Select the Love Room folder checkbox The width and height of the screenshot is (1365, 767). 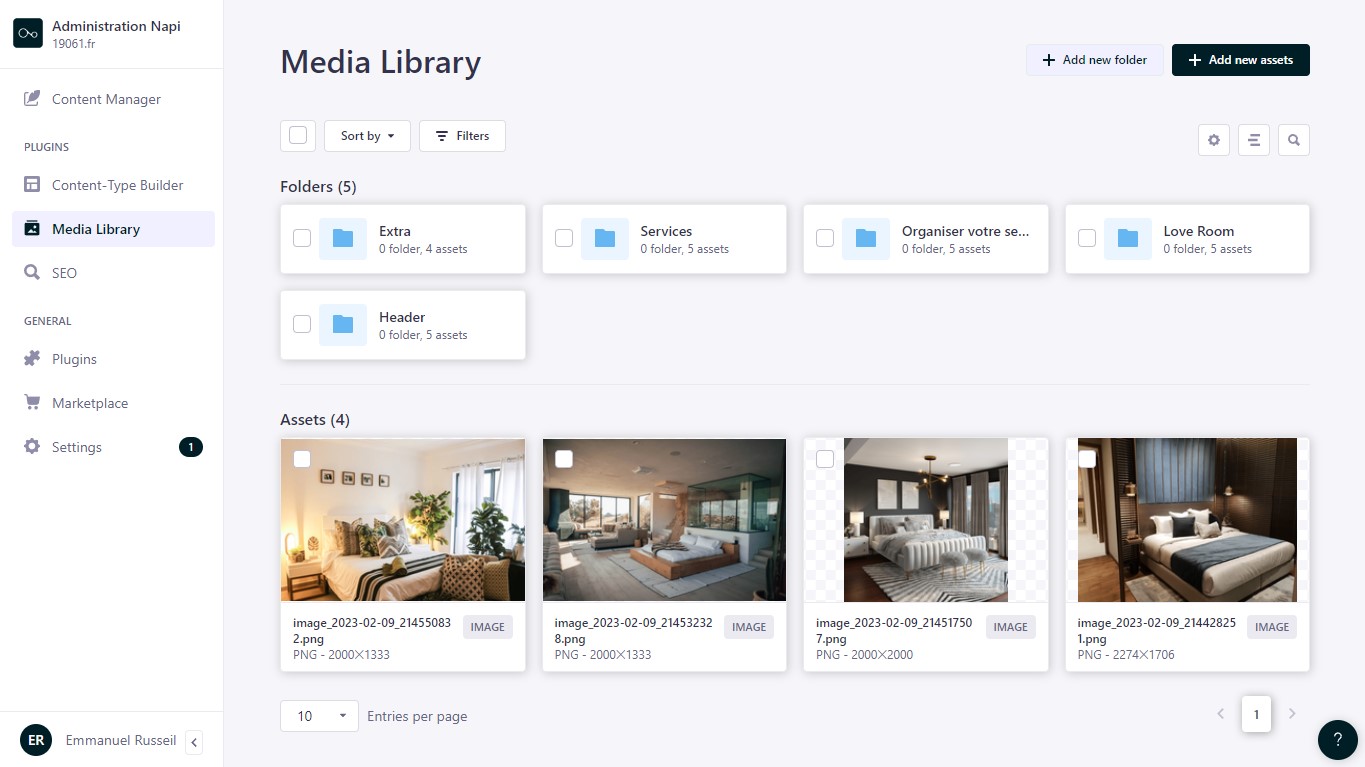click(1087, 238)
